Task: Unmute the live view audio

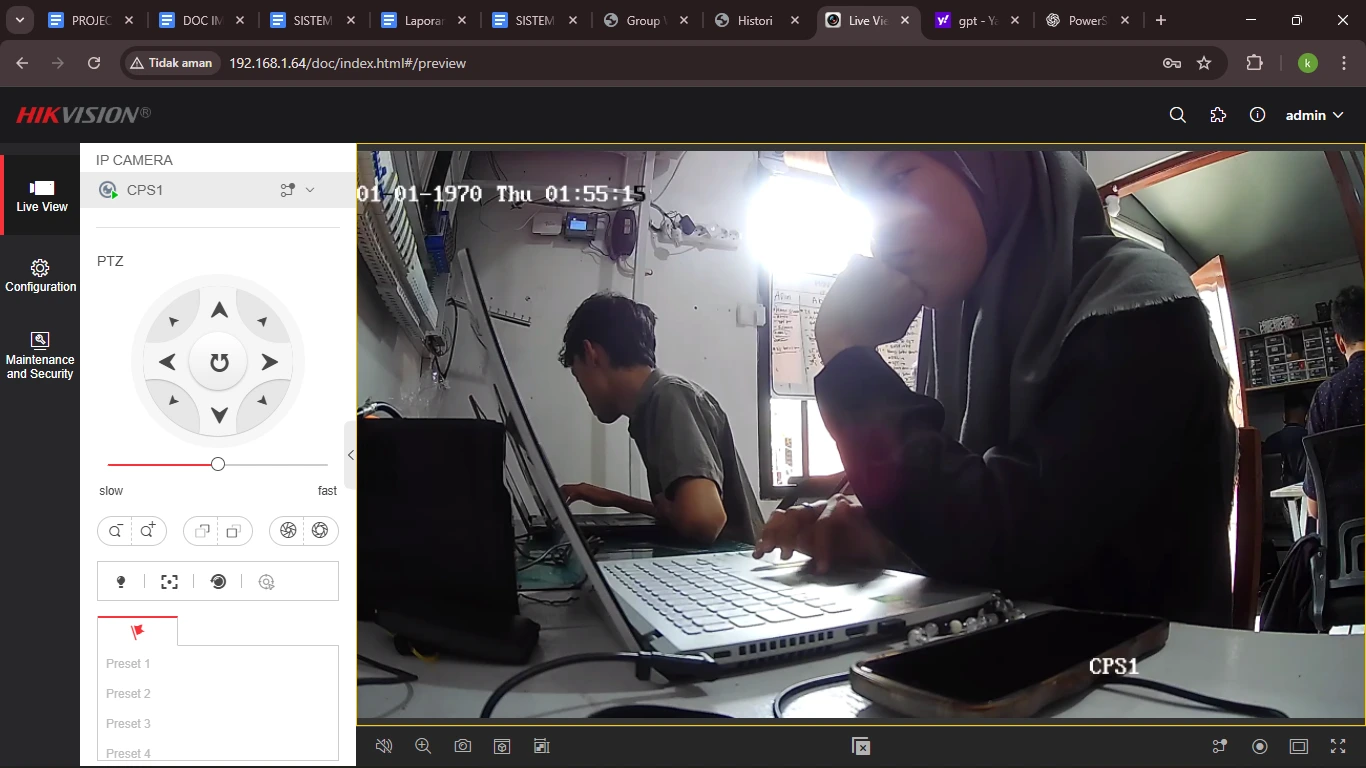Action: coord(383,746)
